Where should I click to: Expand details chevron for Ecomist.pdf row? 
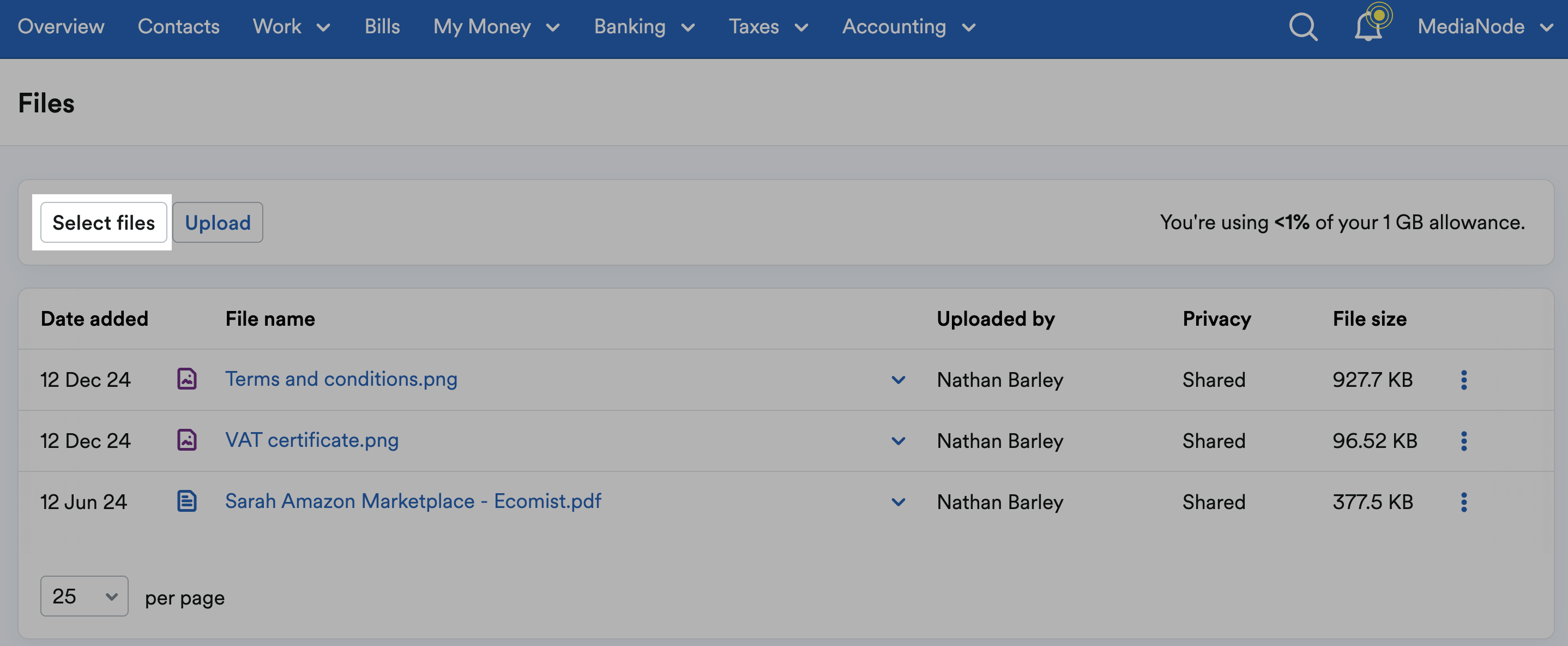pyautogui.click(x=898, y=501)
